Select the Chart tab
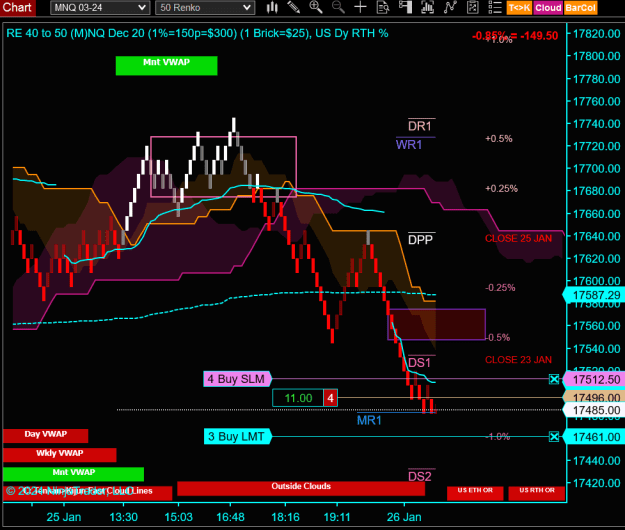Image resolution: width=625 pixels, height=530 pixels. 17,8
